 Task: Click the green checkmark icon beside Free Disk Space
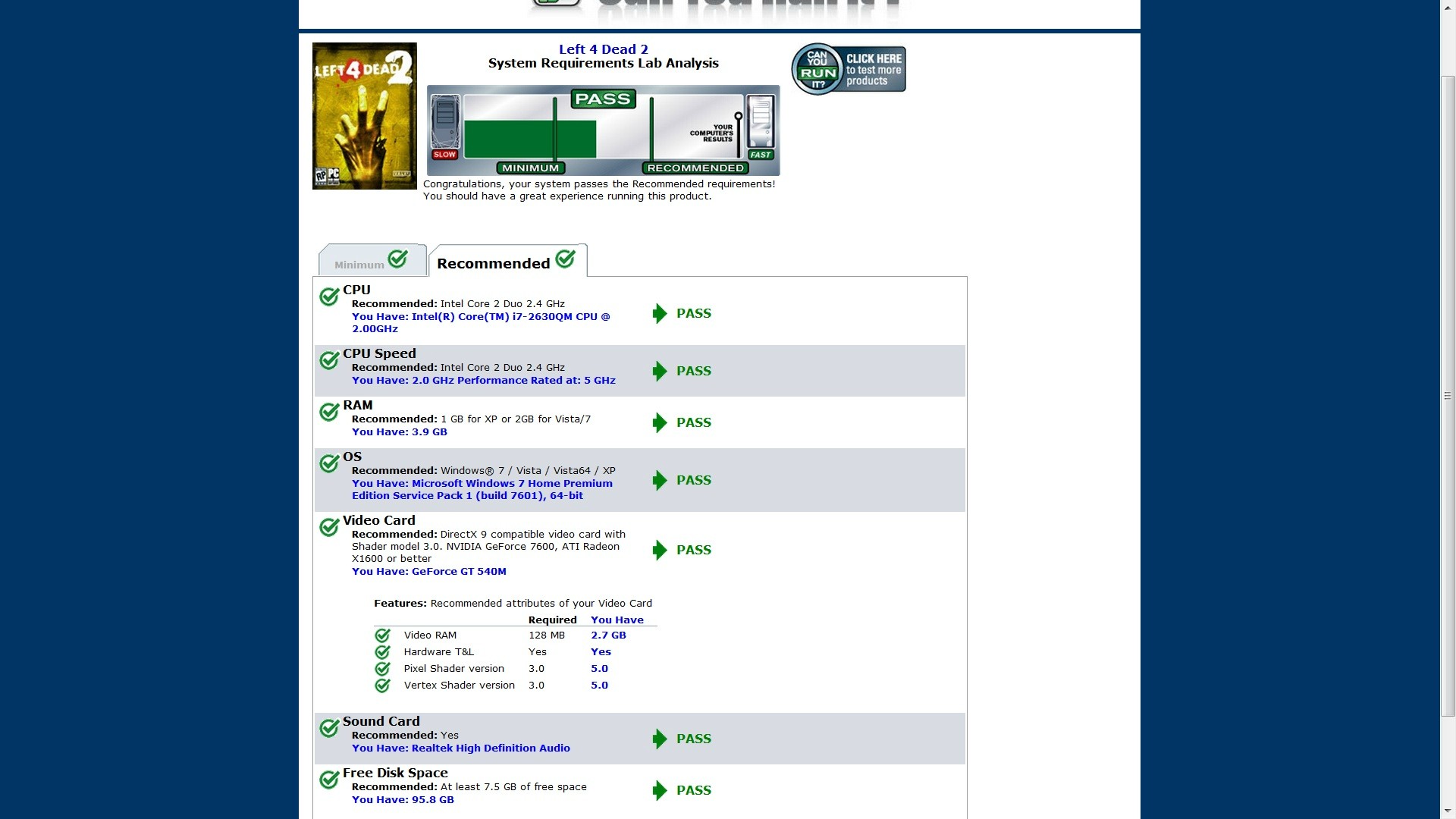click(329, 779)
